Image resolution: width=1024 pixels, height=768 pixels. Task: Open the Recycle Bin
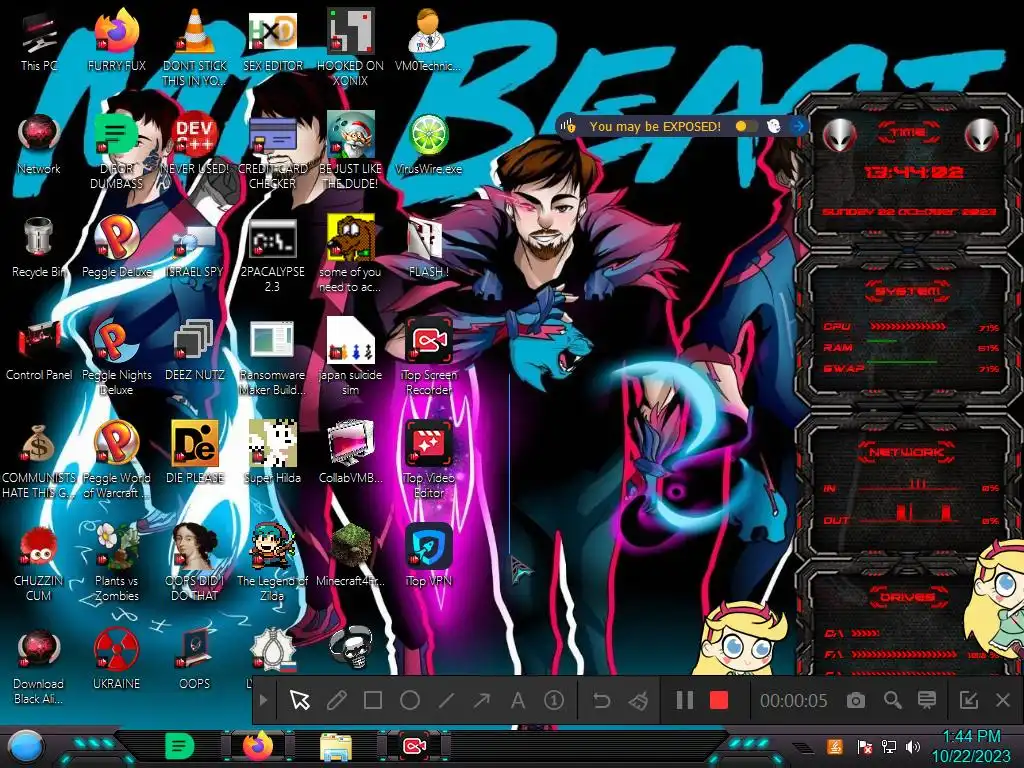pos(39,248)
